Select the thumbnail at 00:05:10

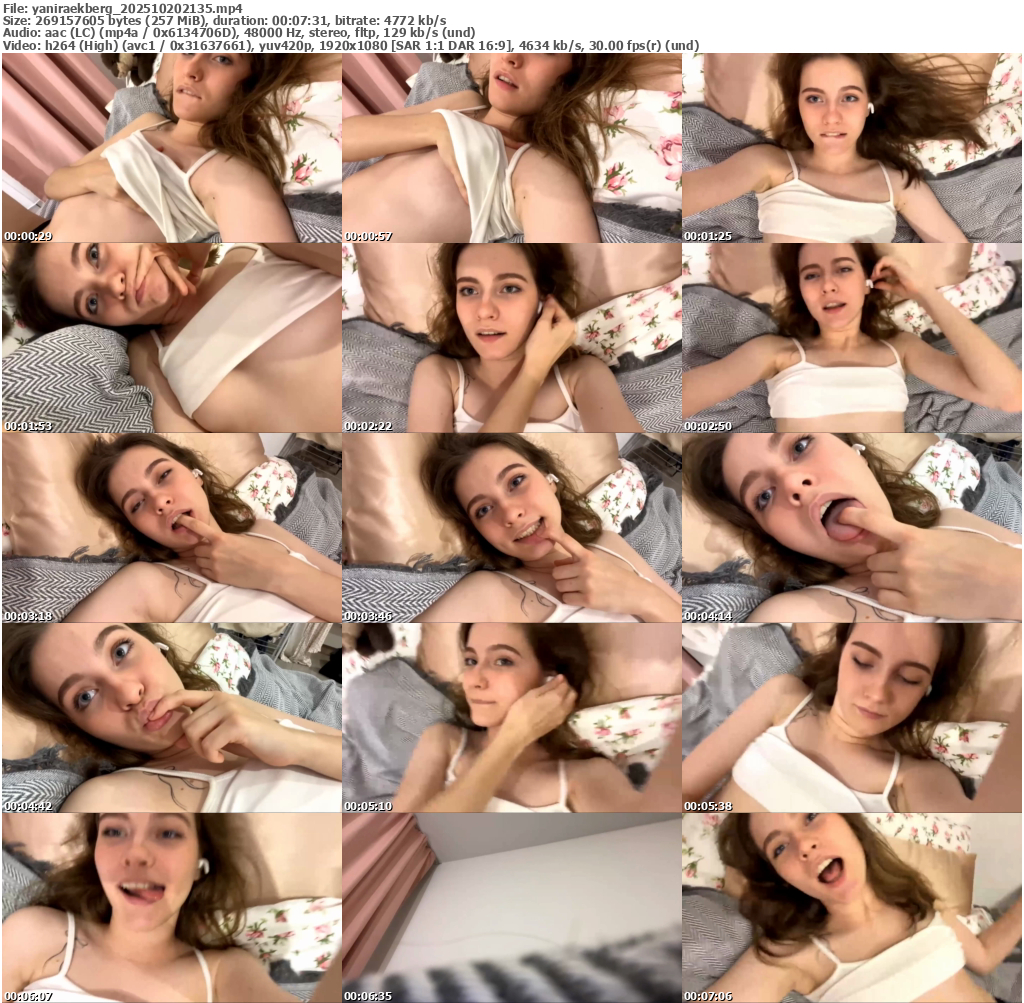pyautogui.click(x=511, y=718)
